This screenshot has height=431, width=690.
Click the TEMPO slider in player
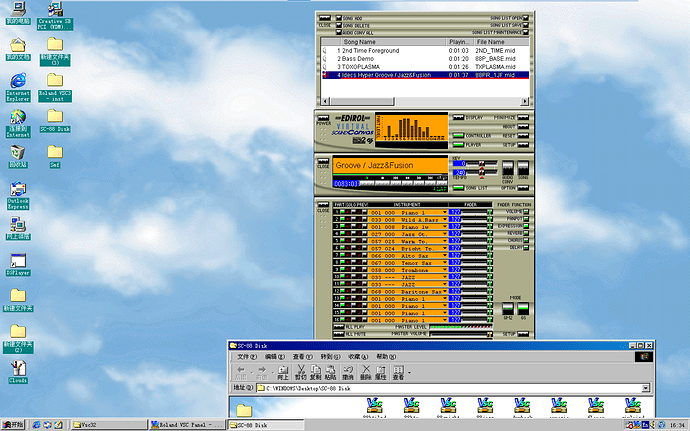[x=481, y=173]
